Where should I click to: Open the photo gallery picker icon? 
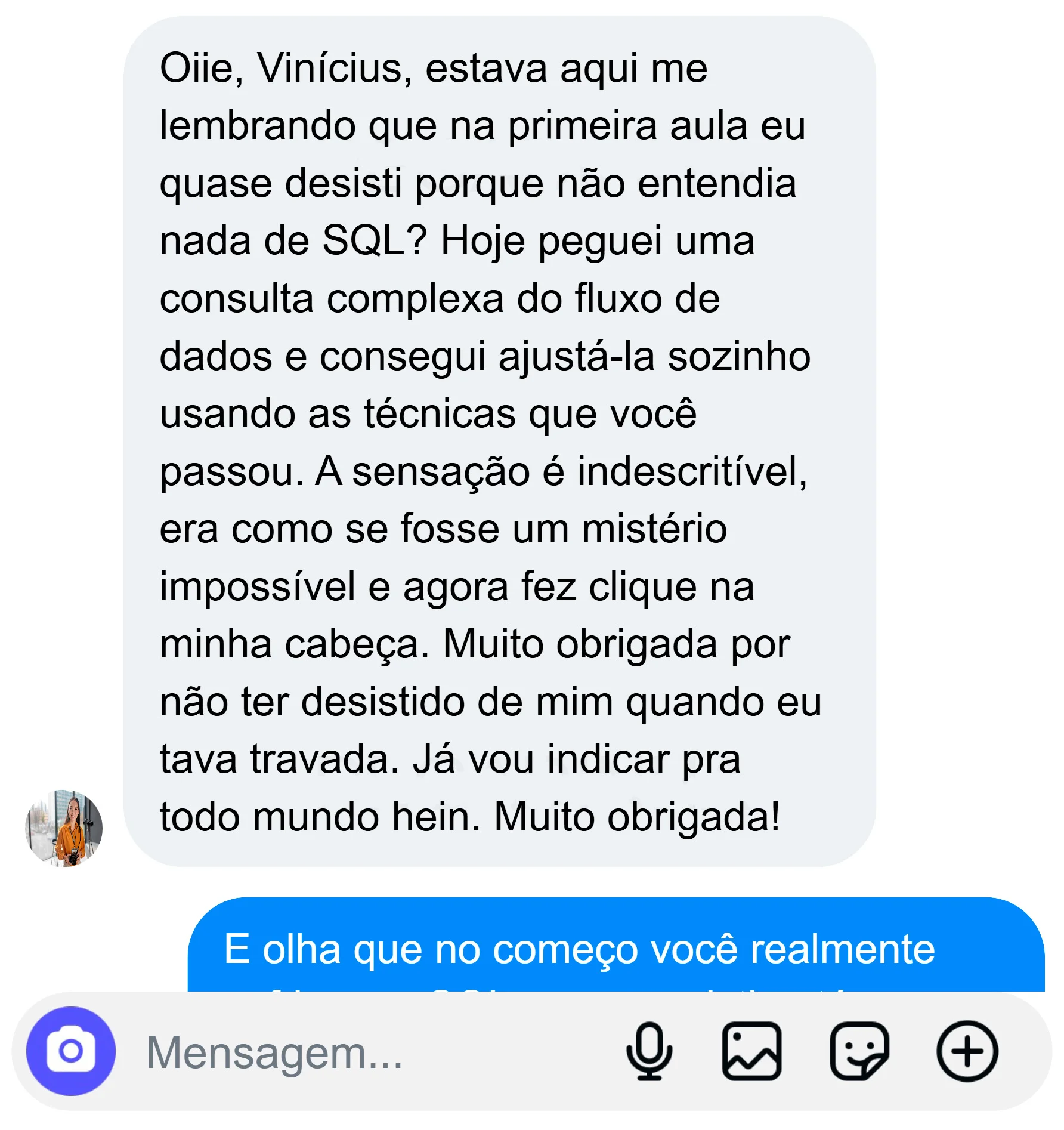pyautogui.click(x=751, y=1051)
